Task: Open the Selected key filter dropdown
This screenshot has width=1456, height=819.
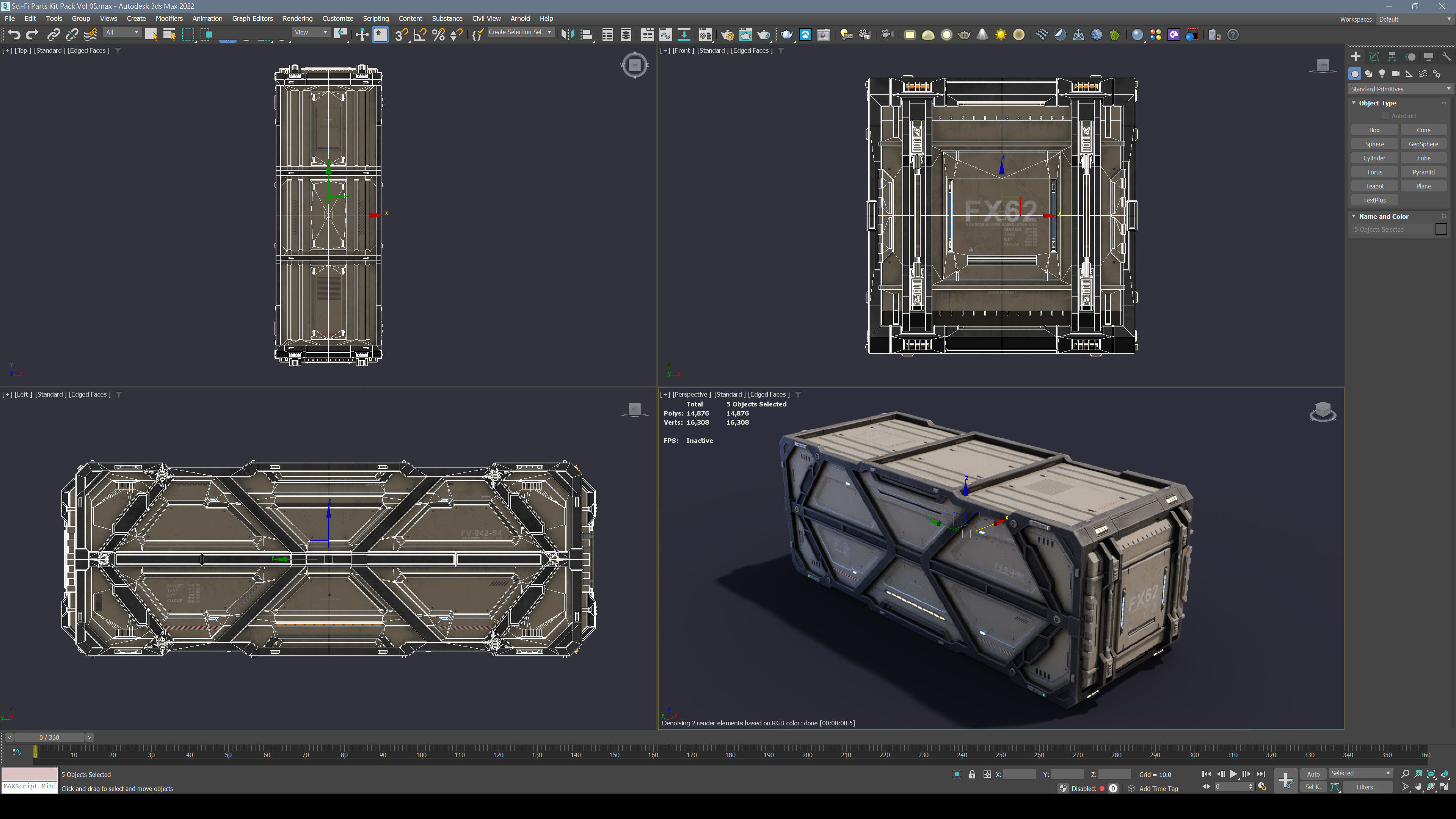Action: click(1360, 773)
